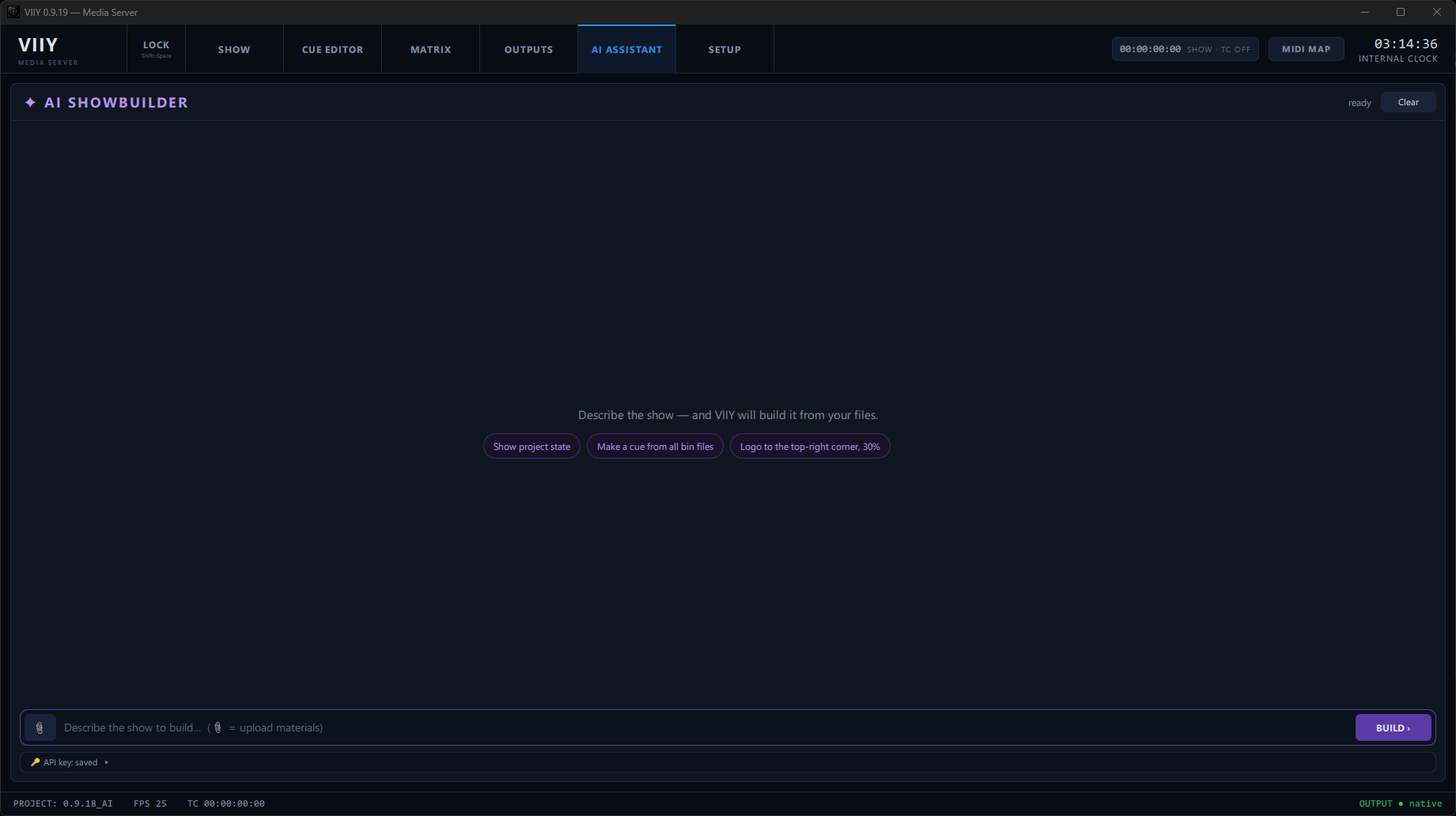Click the VIIY app icon in title bar
The image size is (1456, 816).
coord(13,12)
